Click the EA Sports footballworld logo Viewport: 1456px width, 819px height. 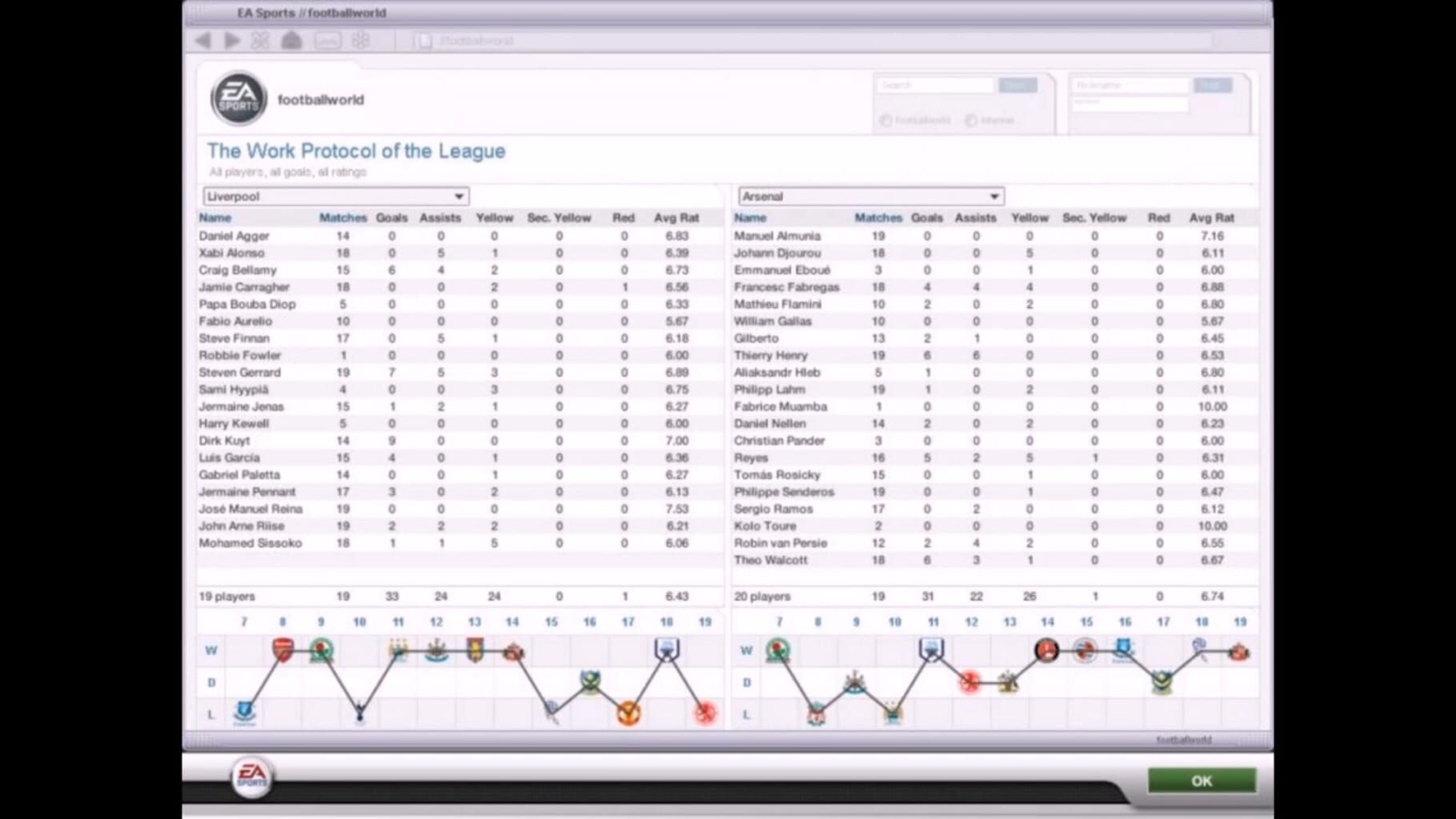coord(238,99)
